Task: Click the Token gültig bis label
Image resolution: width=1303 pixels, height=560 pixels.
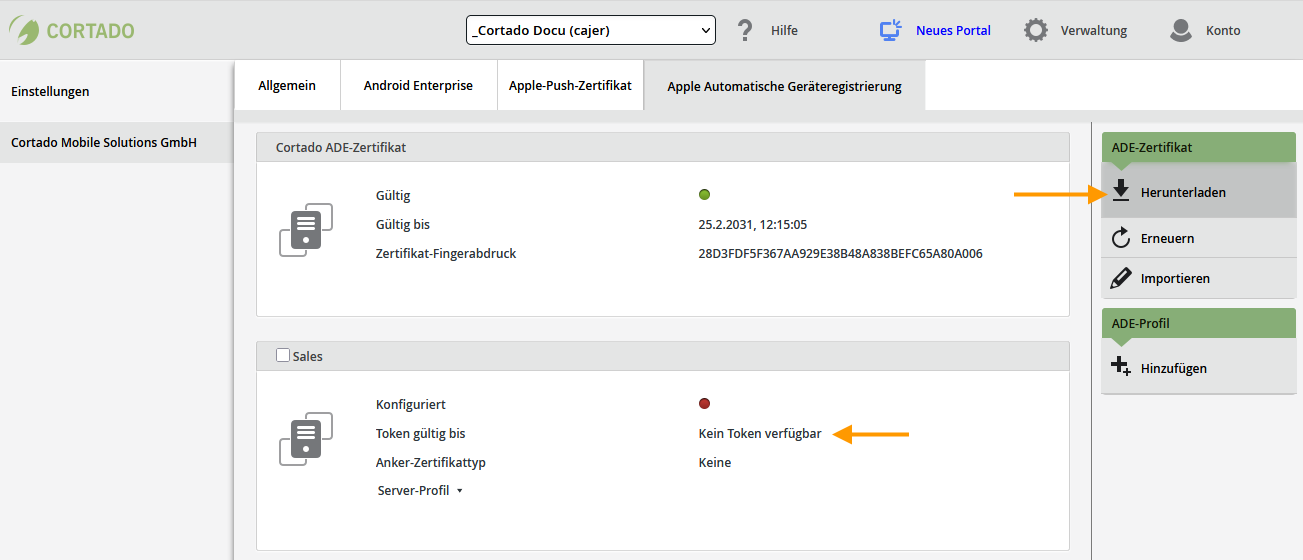Action: (421, 434)
